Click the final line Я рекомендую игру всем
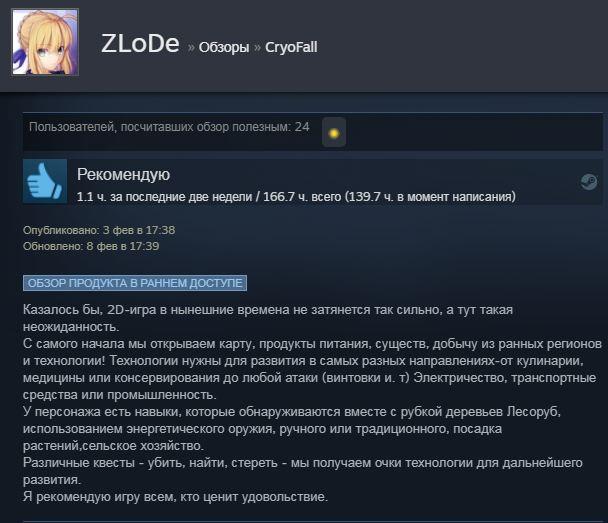This screenshot has height=523, width=608. 176,497
